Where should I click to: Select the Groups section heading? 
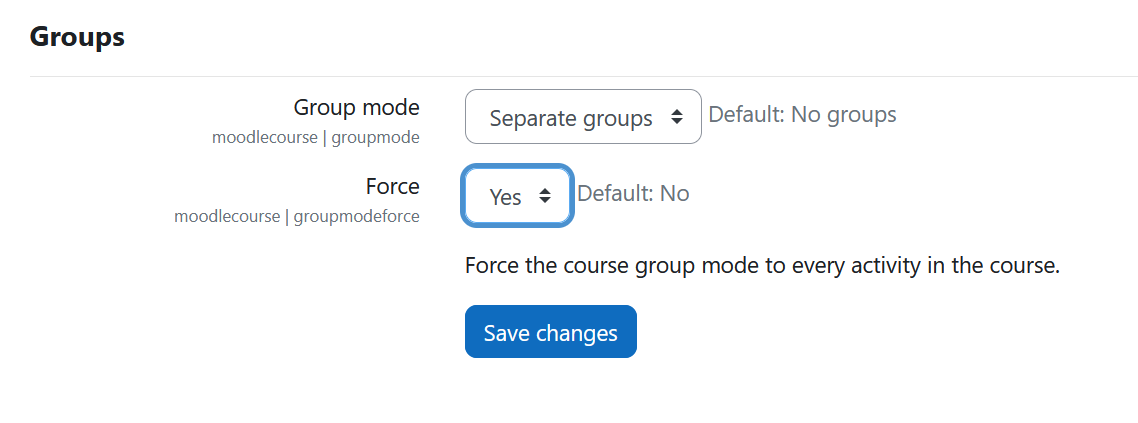[77, 36]
